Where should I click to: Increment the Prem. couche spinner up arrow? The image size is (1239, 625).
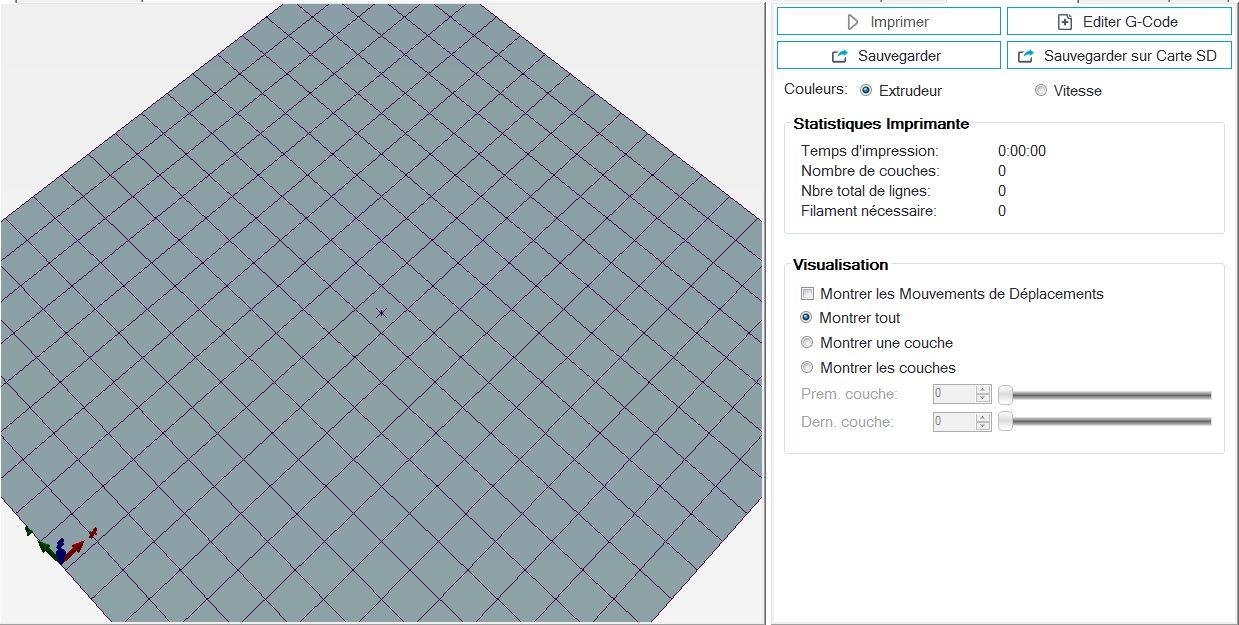[x=984, y=390]
